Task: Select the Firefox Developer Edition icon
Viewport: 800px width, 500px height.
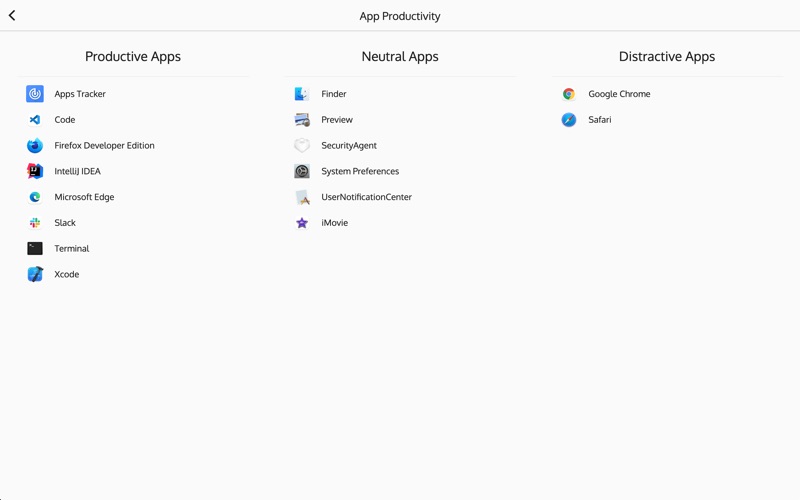Action: tap(35, 145)
